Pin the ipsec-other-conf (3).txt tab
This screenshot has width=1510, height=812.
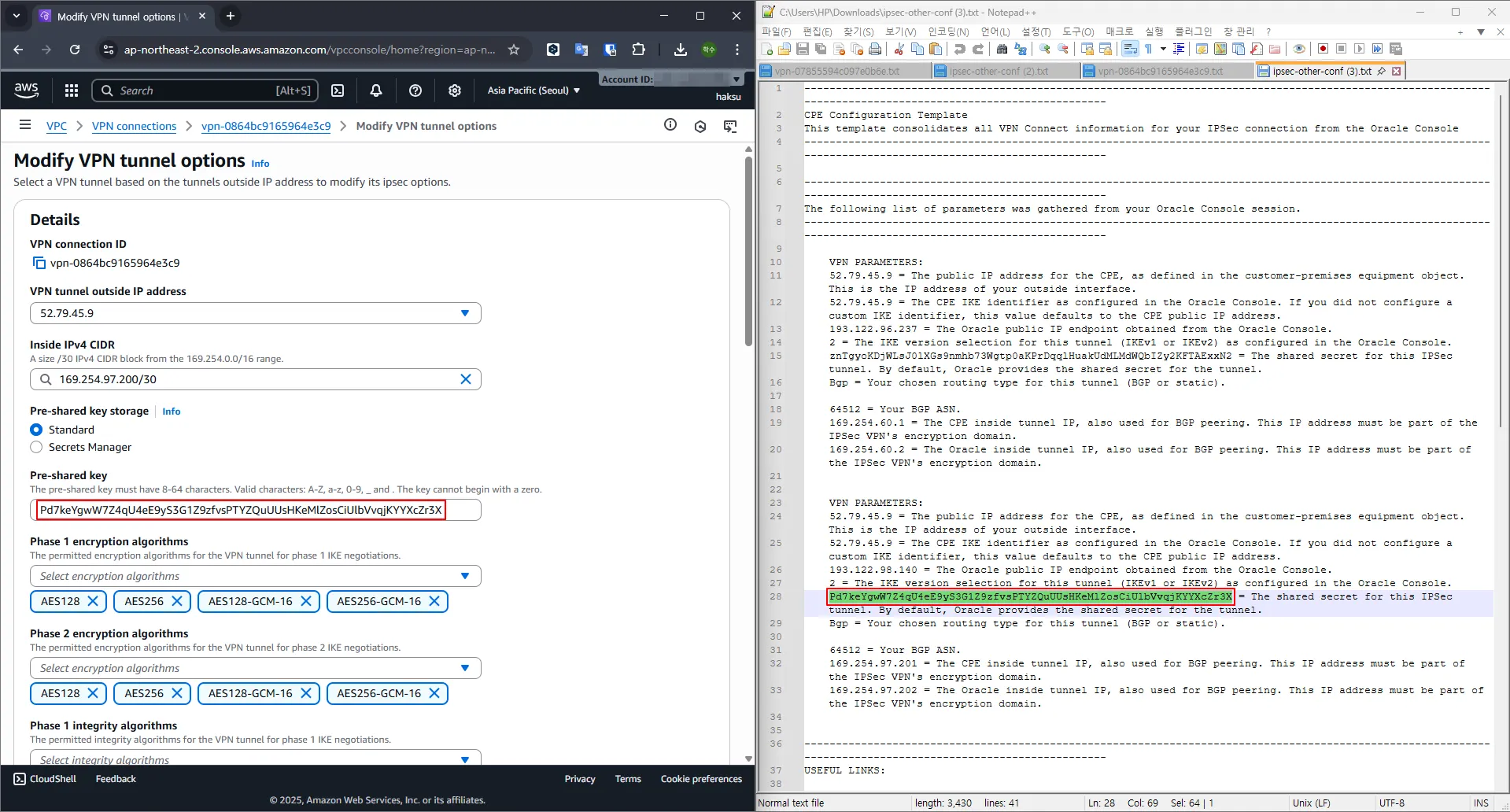pos(1381,71)
